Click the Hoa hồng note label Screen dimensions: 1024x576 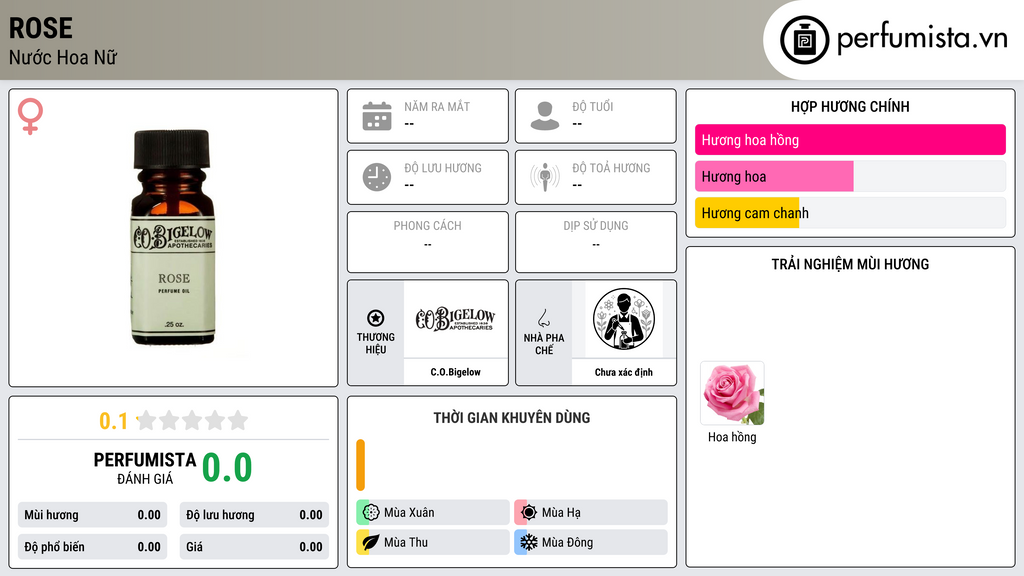[x=732, y=437]
